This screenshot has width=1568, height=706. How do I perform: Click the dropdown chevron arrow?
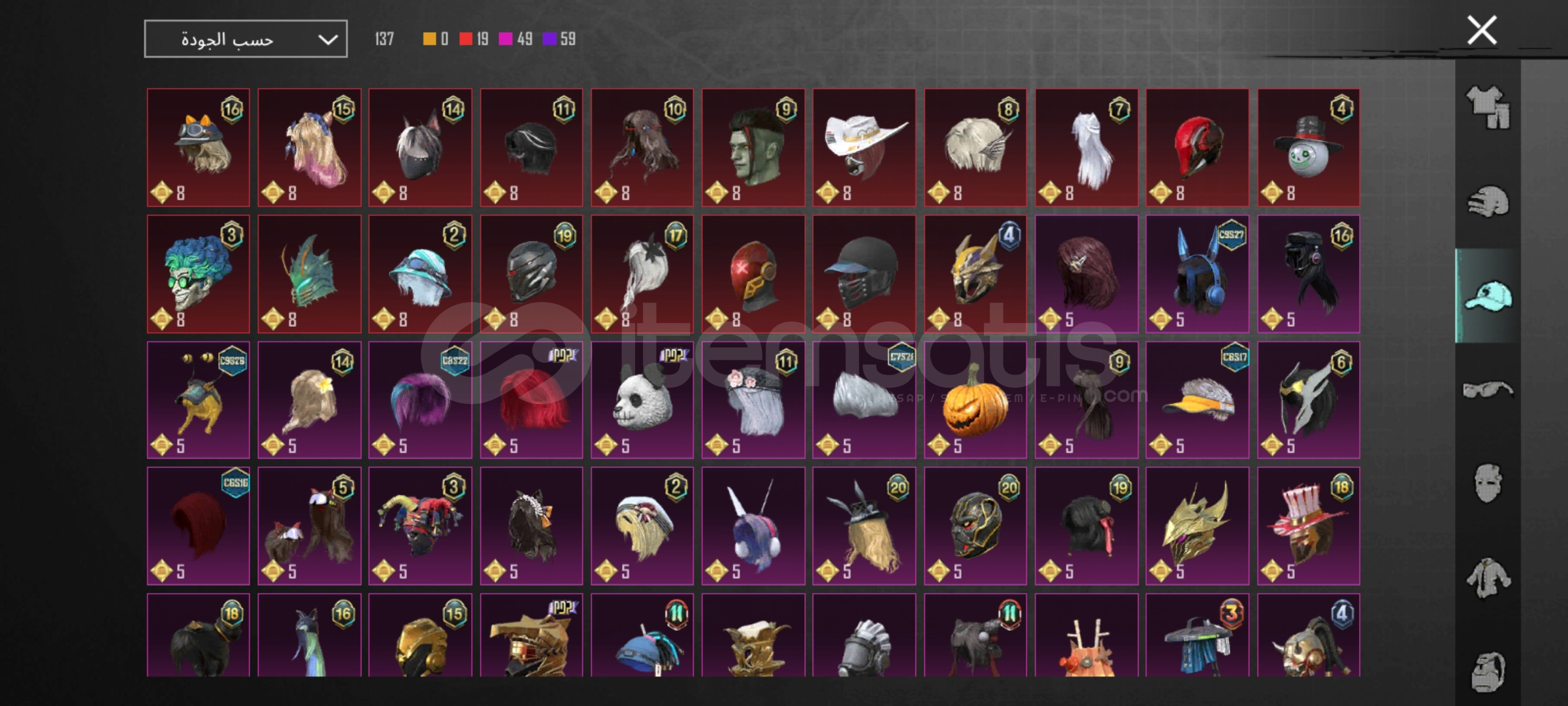[328, 40]
